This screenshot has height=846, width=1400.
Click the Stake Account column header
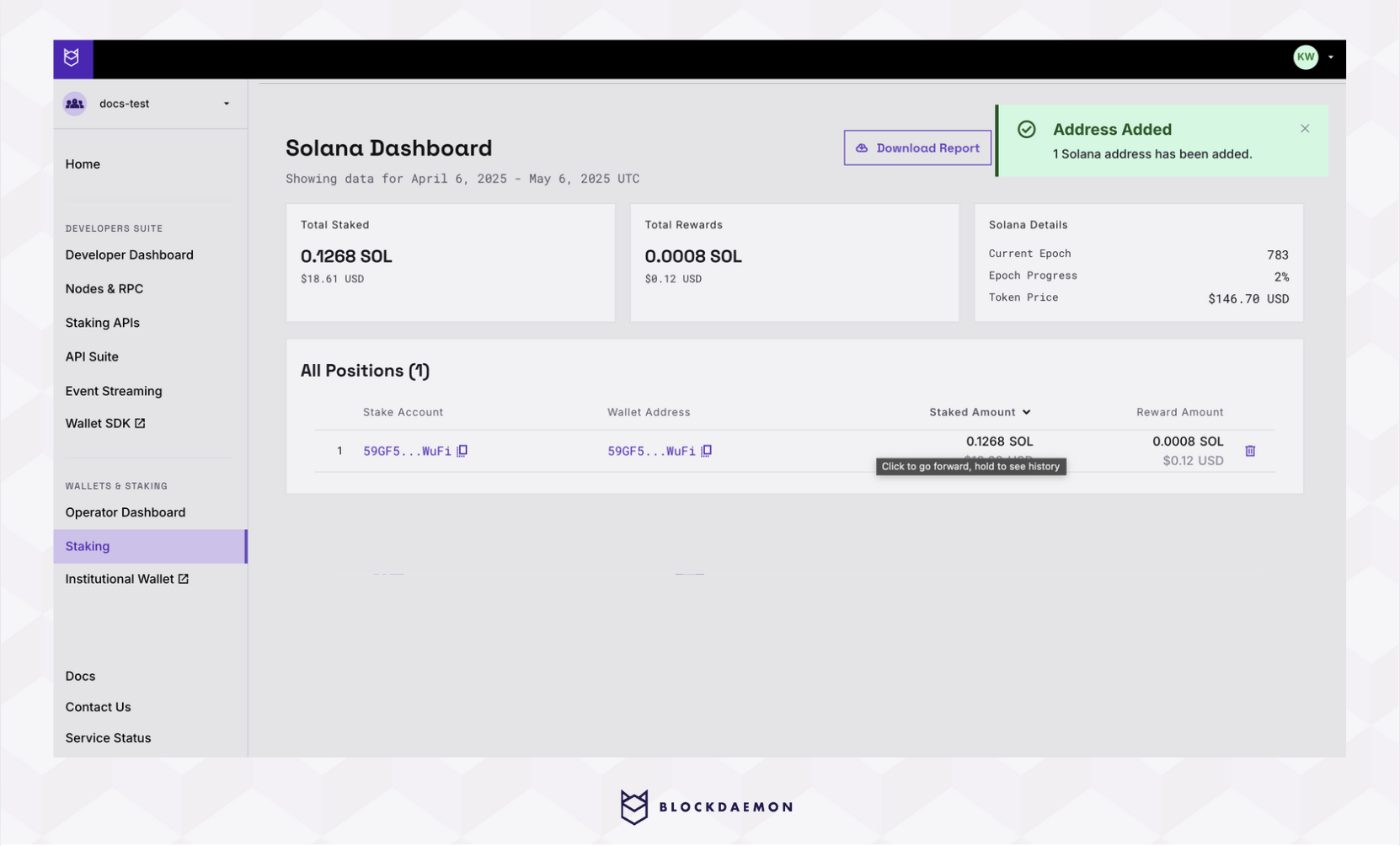(x=403, y=412)
